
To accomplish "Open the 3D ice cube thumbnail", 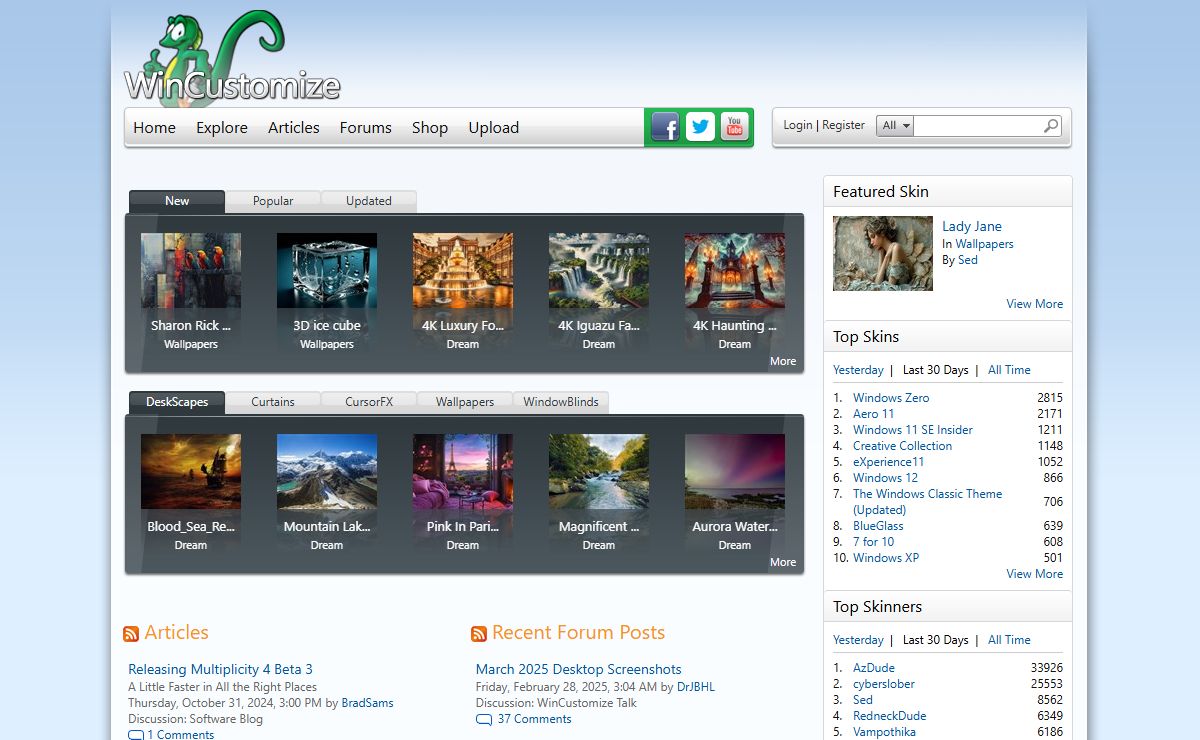I will (327, 271).
